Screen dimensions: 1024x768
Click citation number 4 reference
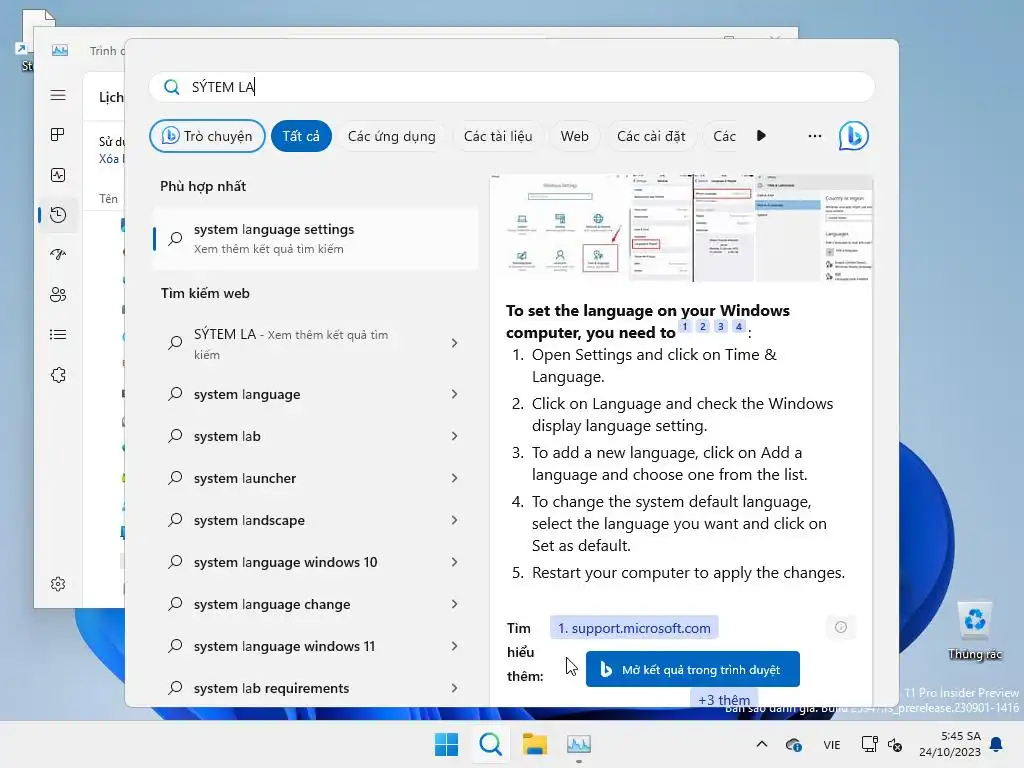pyautogui.click(x=739, y=326)
